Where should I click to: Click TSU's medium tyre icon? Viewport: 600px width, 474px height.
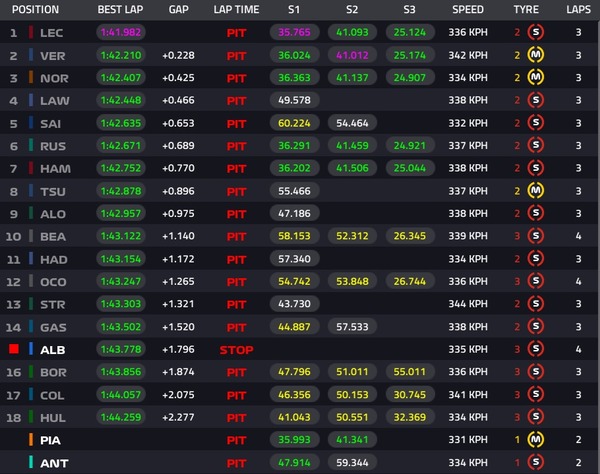(536, 190)
